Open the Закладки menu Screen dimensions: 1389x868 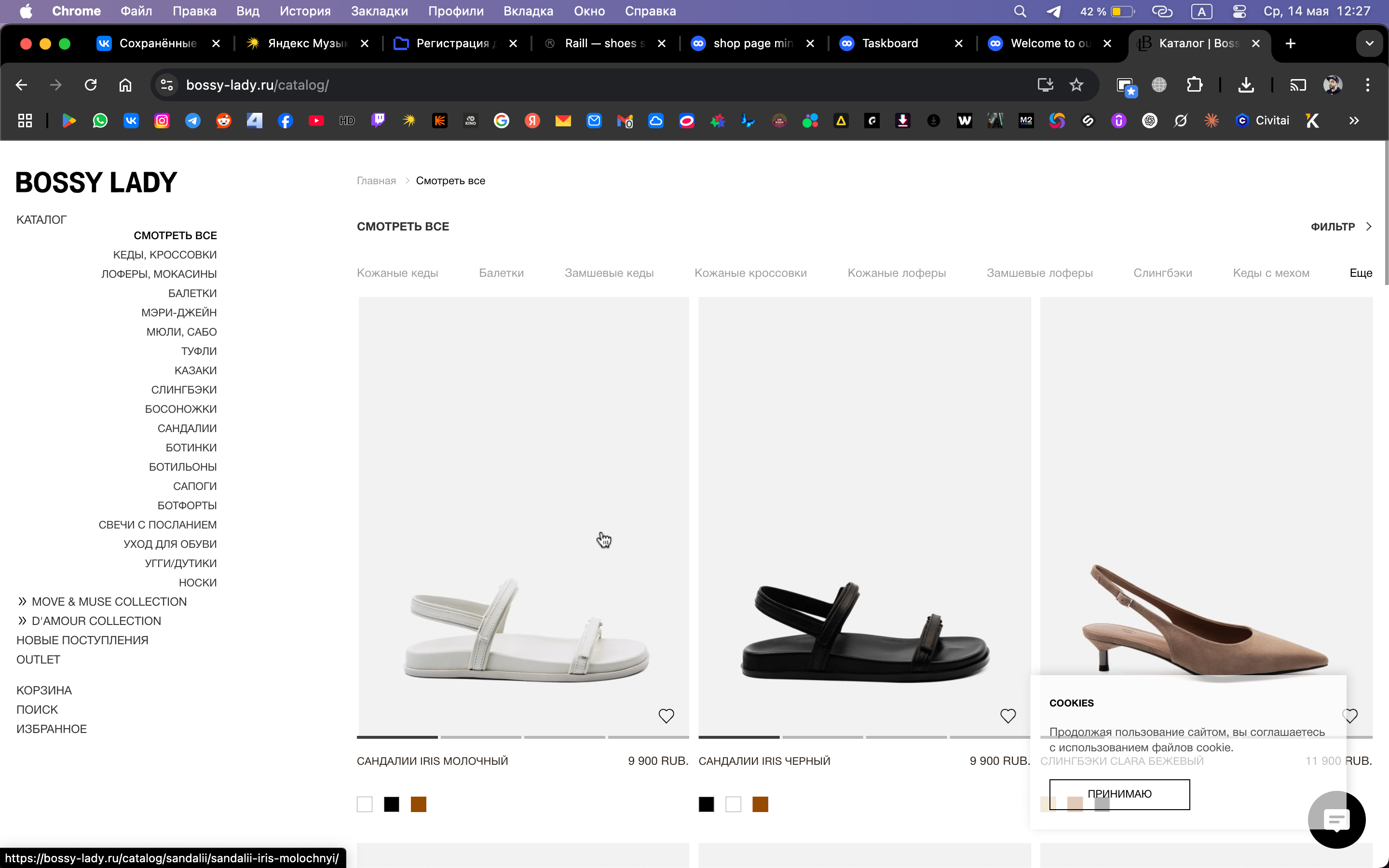pos(380,11)
